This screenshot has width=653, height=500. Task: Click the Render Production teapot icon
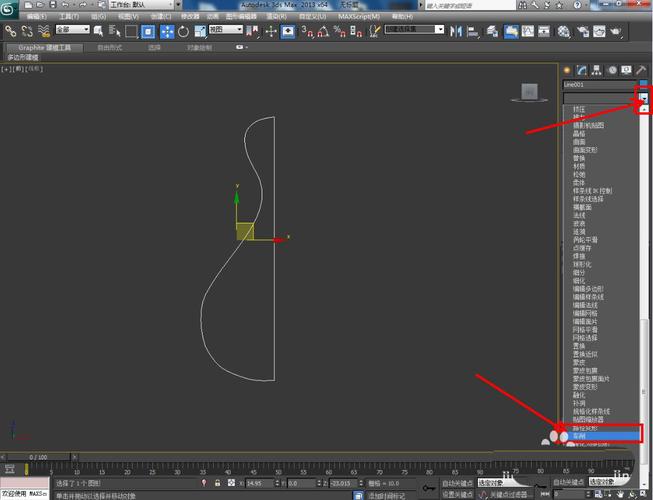tap(616, 32)
